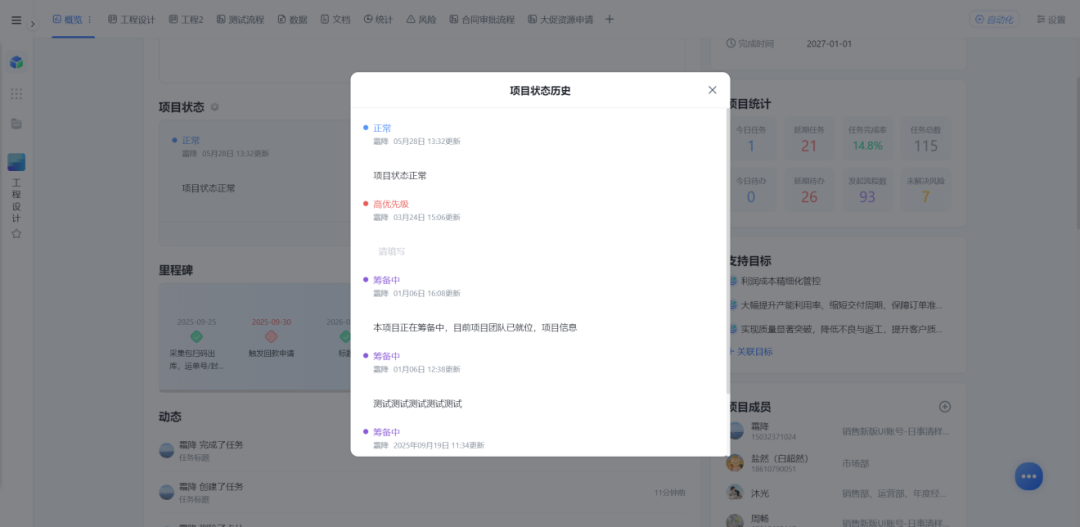The image size is (1080, 527).
Task: Switch to the 工程设计 tab
Action: 132,19
